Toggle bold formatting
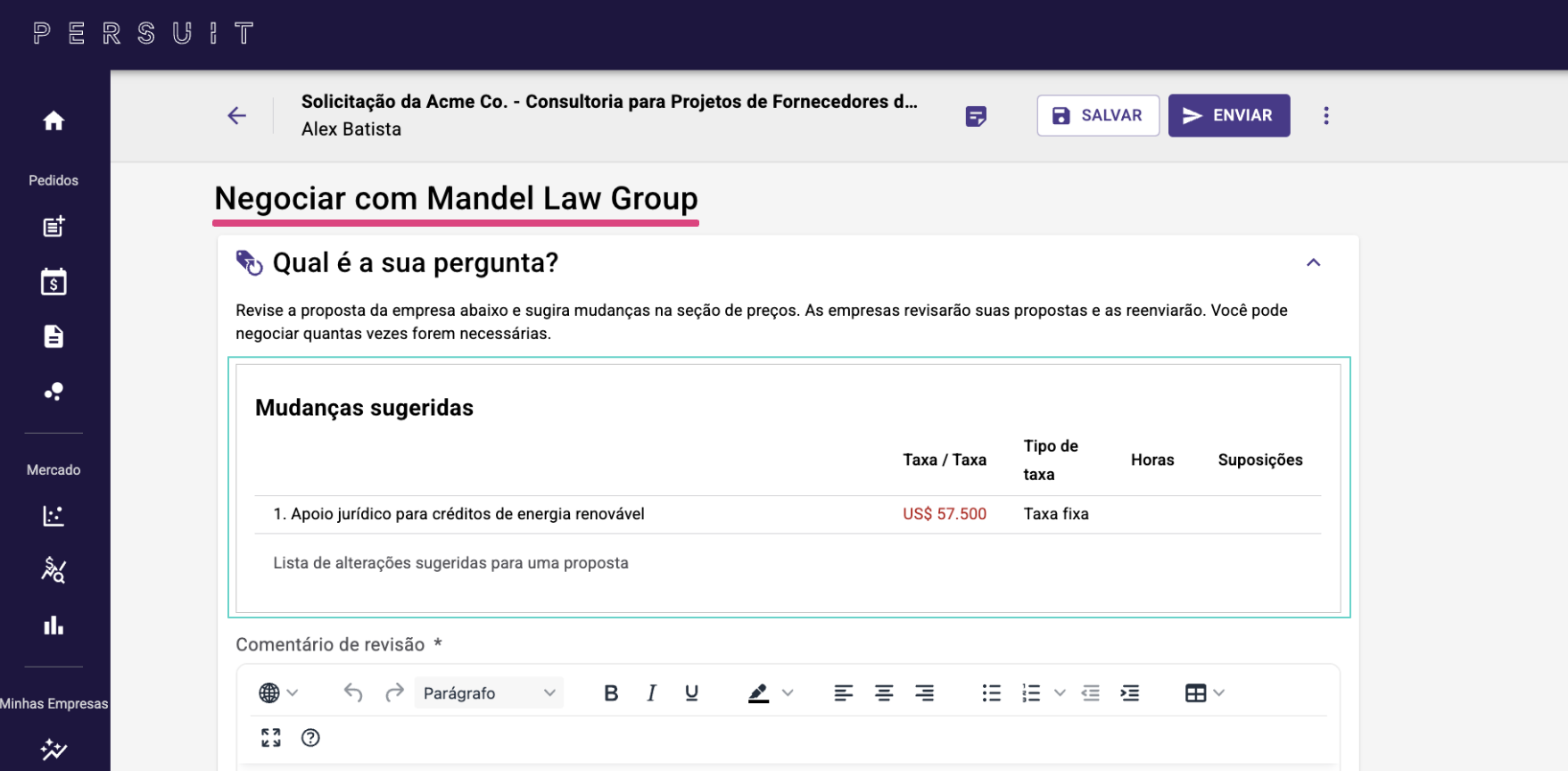Image resolution: width=1568 pixels, height=771 pixels. (611, 692)
